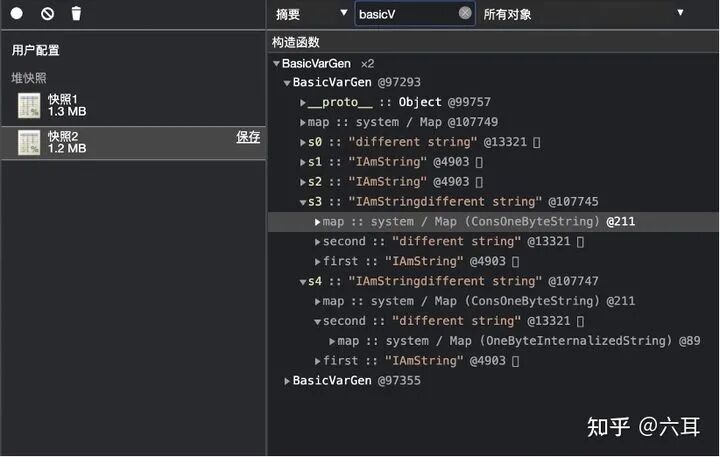Click the @211 id in the highlighted row
This screenshot has height=457, width=720.
620,221
